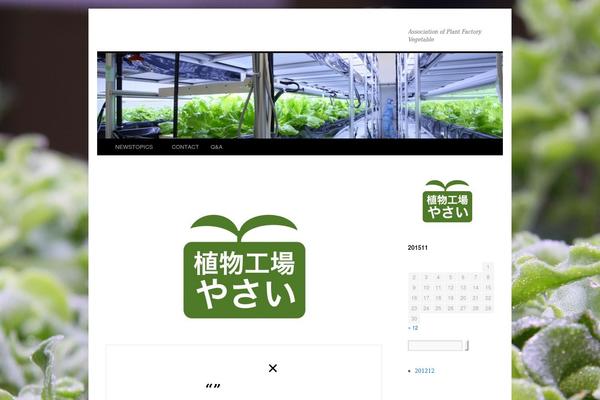Click the Association of Plant Factory Vegetable tagline
600x400 pixels.
click(445, 35)
